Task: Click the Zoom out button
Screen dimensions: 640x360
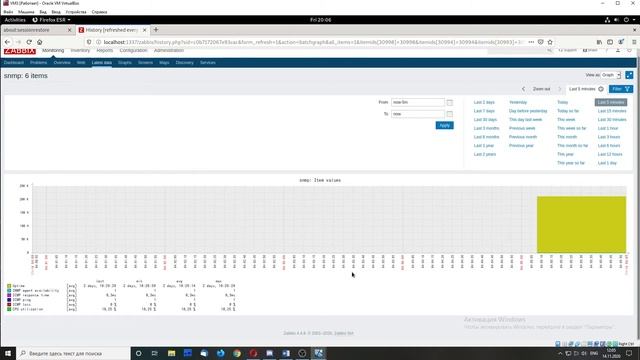Action: pos(541,89)
